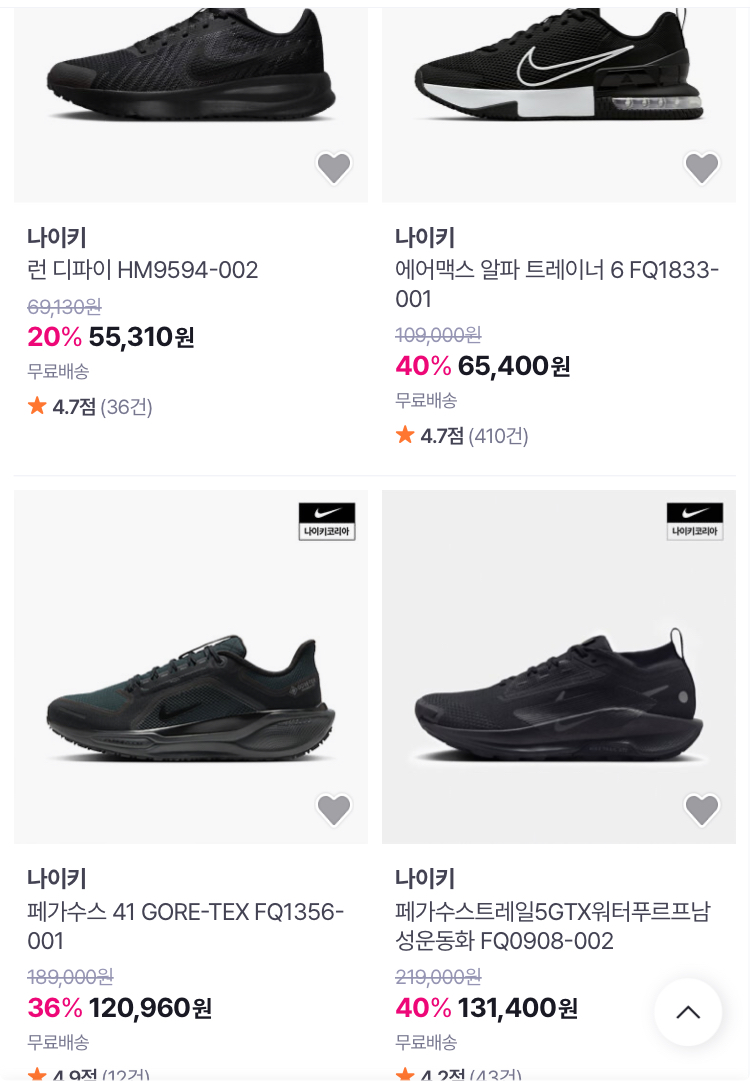
Task: Click the Pegasus 41 GORE-TEX shoe image
Action: pos(191,690)
